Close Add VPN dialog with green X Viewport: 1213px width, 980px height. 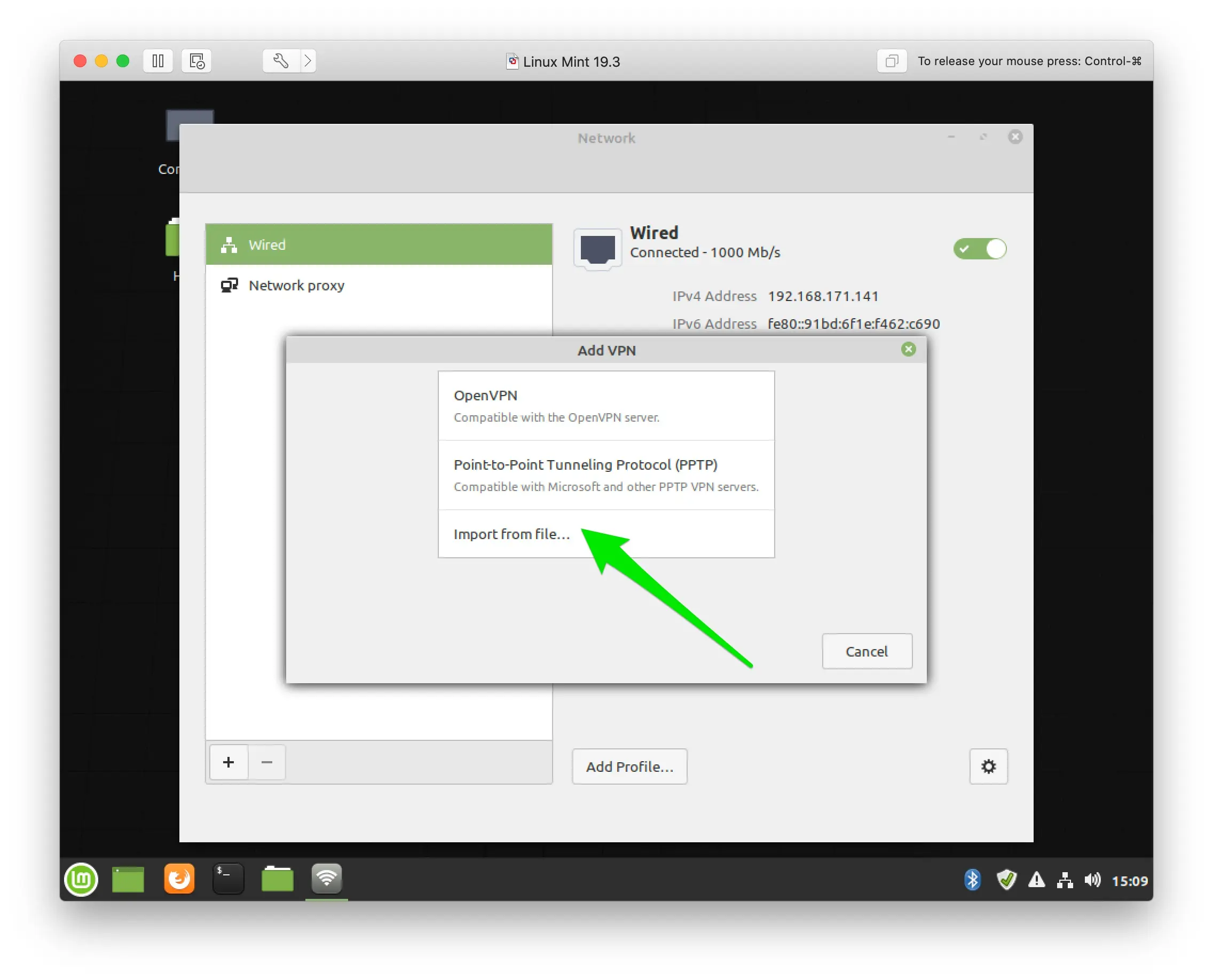909,350
